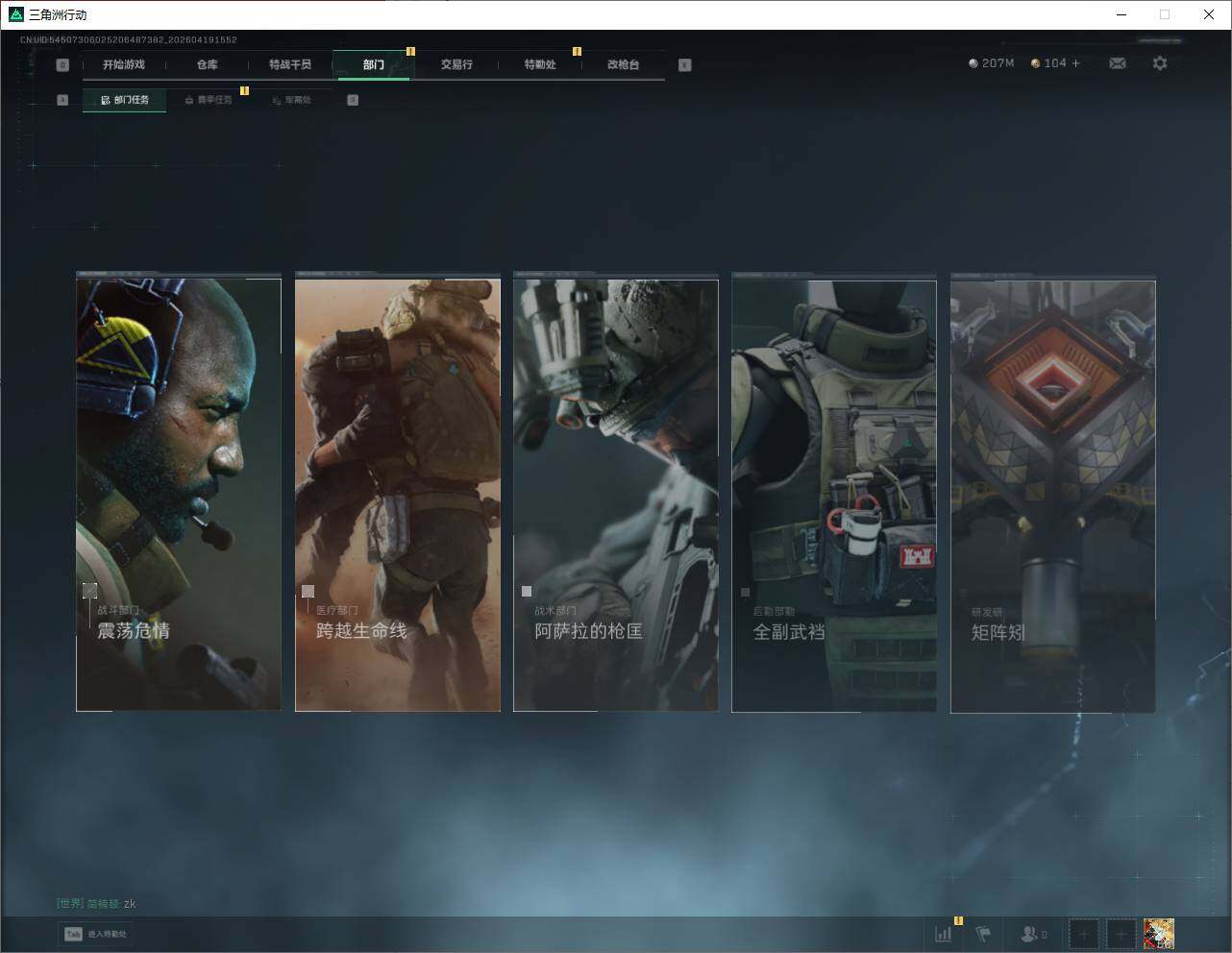Open the 改枪台 tab
The width and height of the screenshot is (1232, 953).
[x=623, y=64]
